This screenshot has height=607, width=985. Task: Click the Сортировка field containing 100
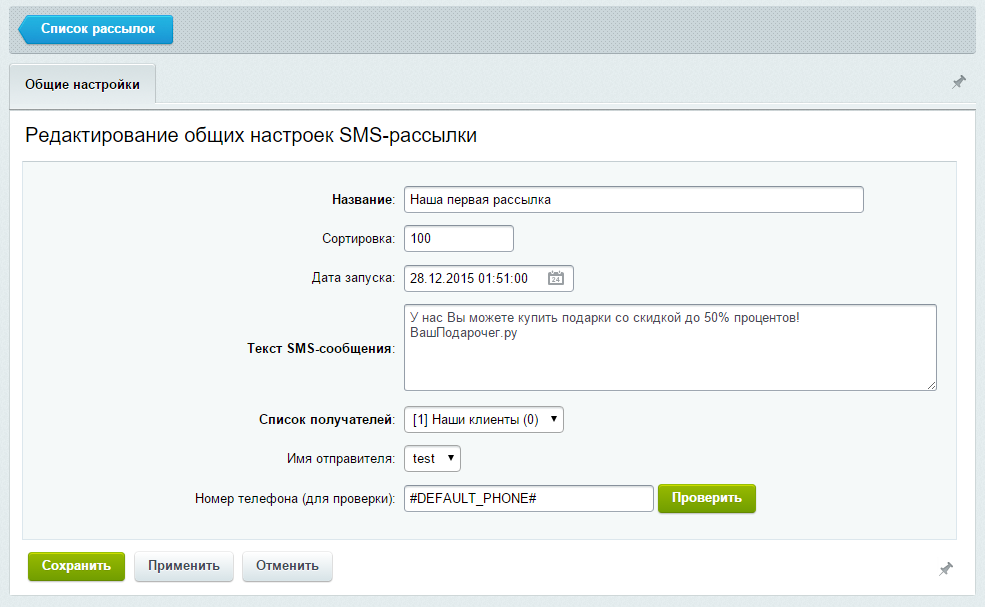[x=458, y=239]
